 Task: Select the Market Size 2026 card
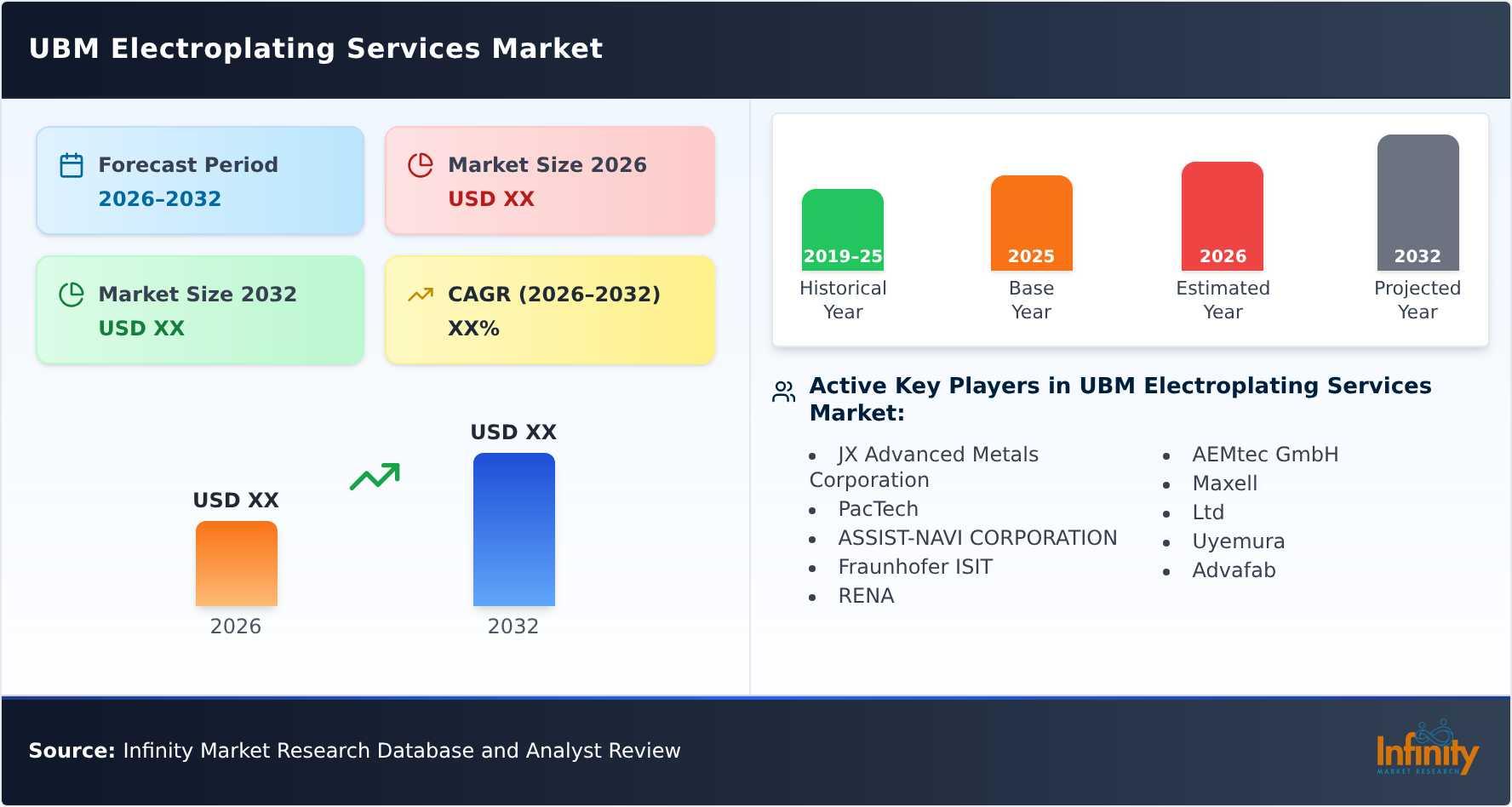point(550,180)
